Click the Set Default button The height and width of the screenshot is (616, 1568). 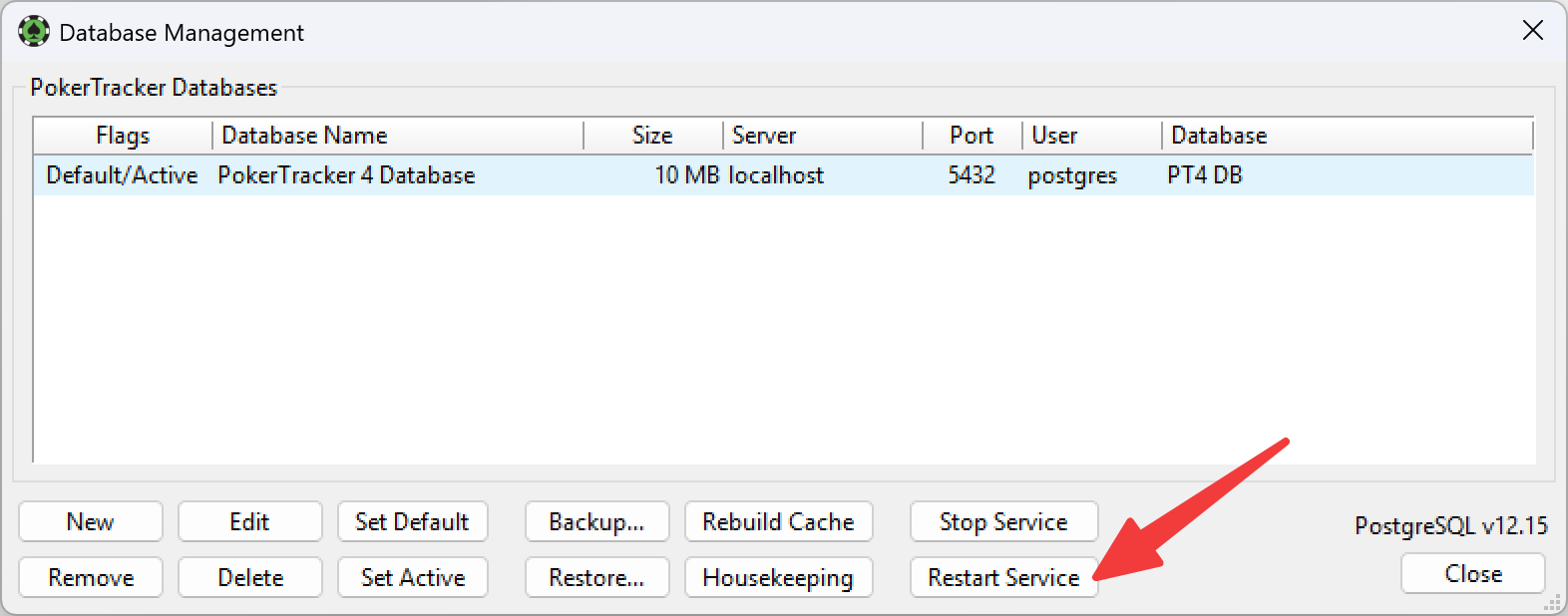pos(413,521)
